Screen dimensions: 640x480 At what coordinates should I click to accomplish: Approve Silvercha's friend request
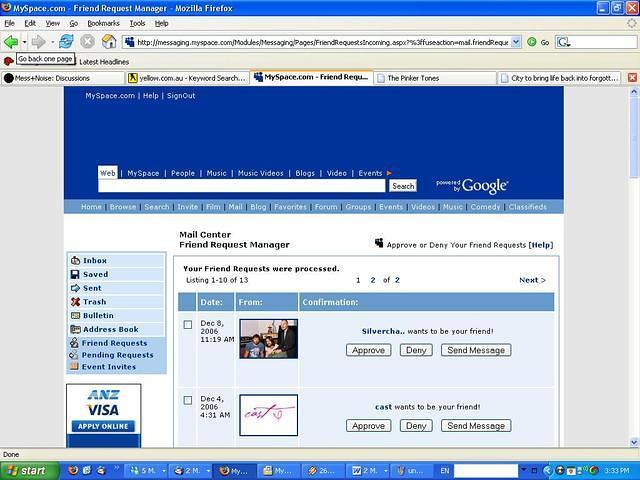pyautogui.click(x=368, y=350)
